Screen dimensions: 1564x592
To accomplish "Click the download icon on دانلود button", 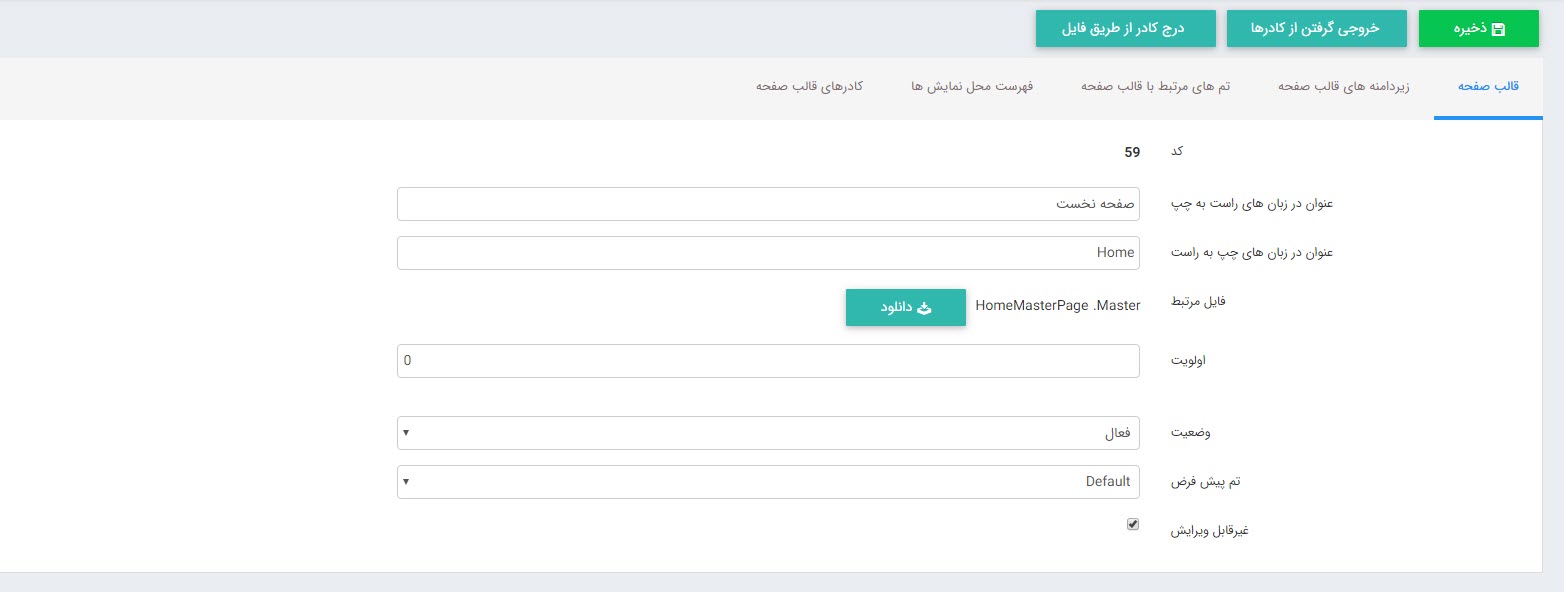I will [x=924, y=308].
